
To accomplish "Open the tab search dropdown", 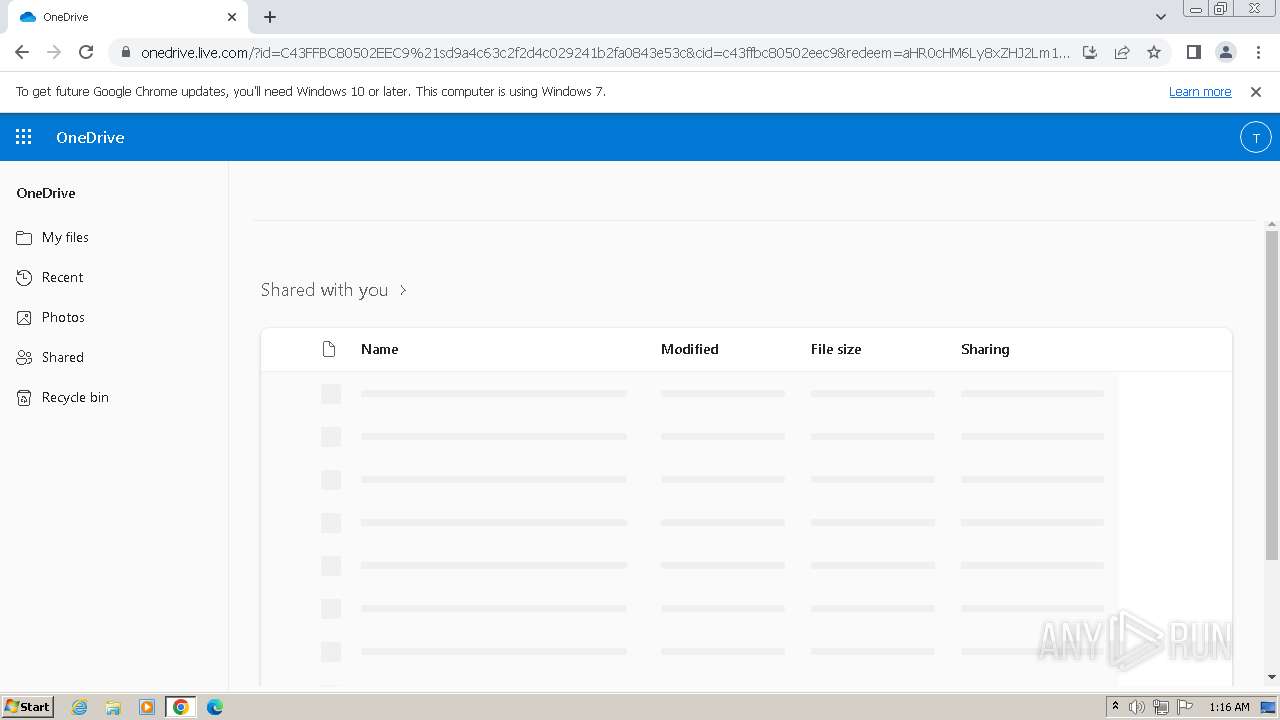I will coord(1161,17).
